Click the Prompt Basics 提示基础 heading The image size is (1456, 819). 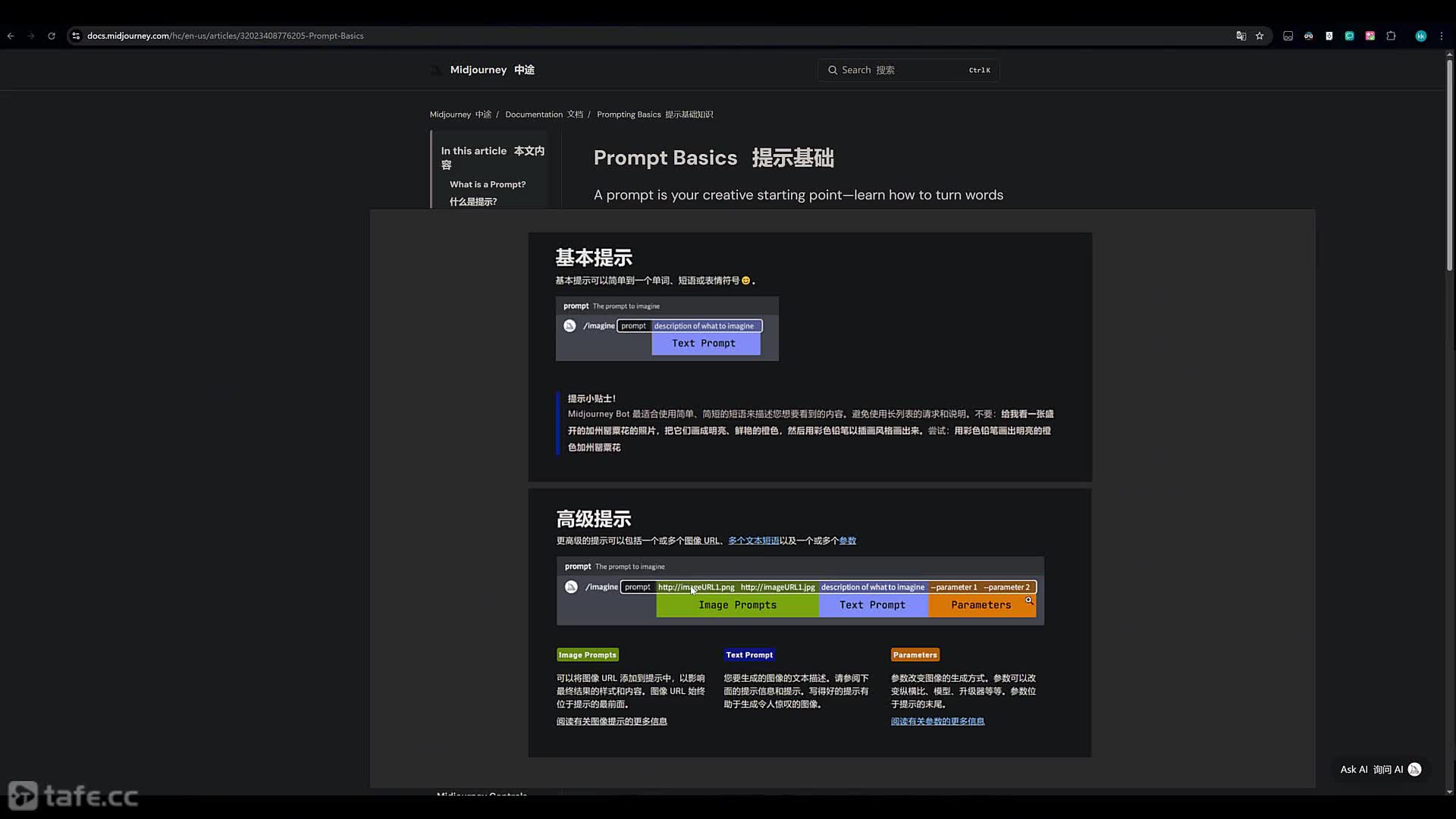click(714, 158)
